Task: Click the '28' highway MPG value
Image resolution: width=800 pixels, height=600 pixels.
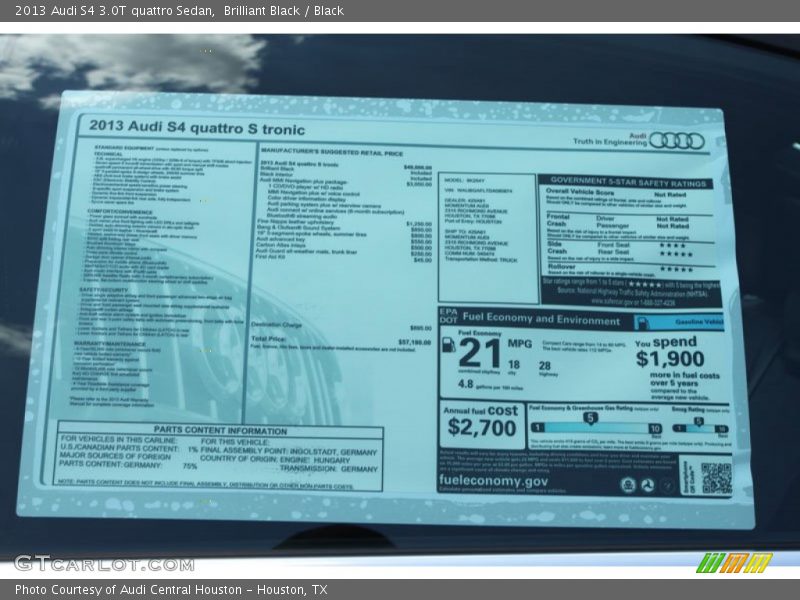Action: 544,365
